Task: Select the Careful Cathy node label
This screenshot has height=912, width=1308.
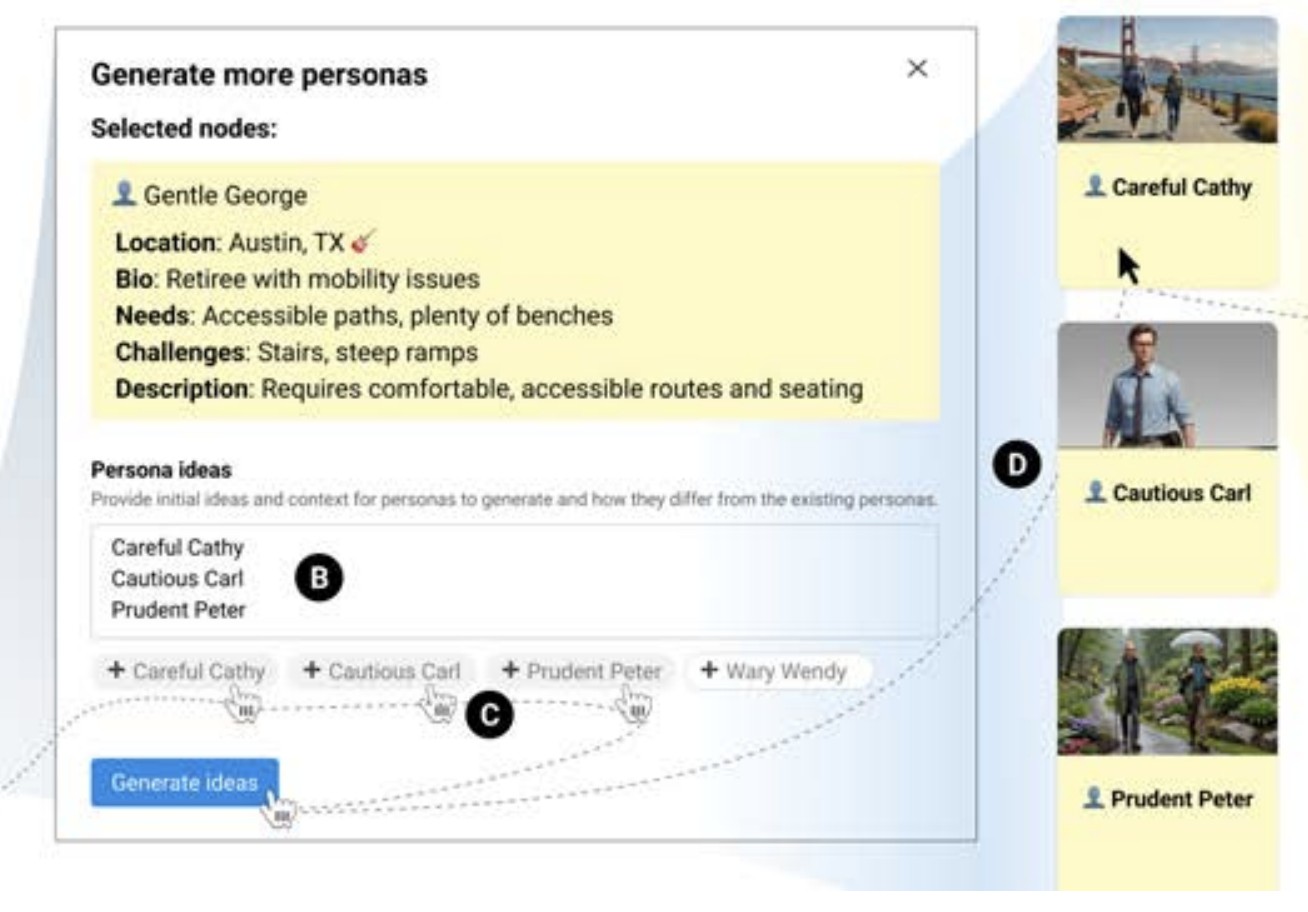Action: (x=1181, y=187)
